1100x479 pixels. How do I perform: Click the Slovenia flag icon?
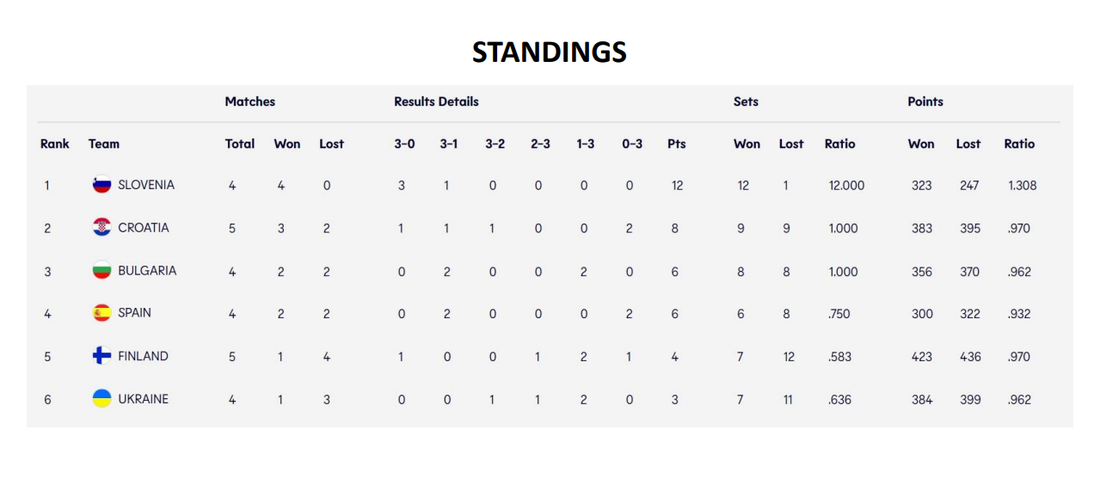[x=101, y=185]
